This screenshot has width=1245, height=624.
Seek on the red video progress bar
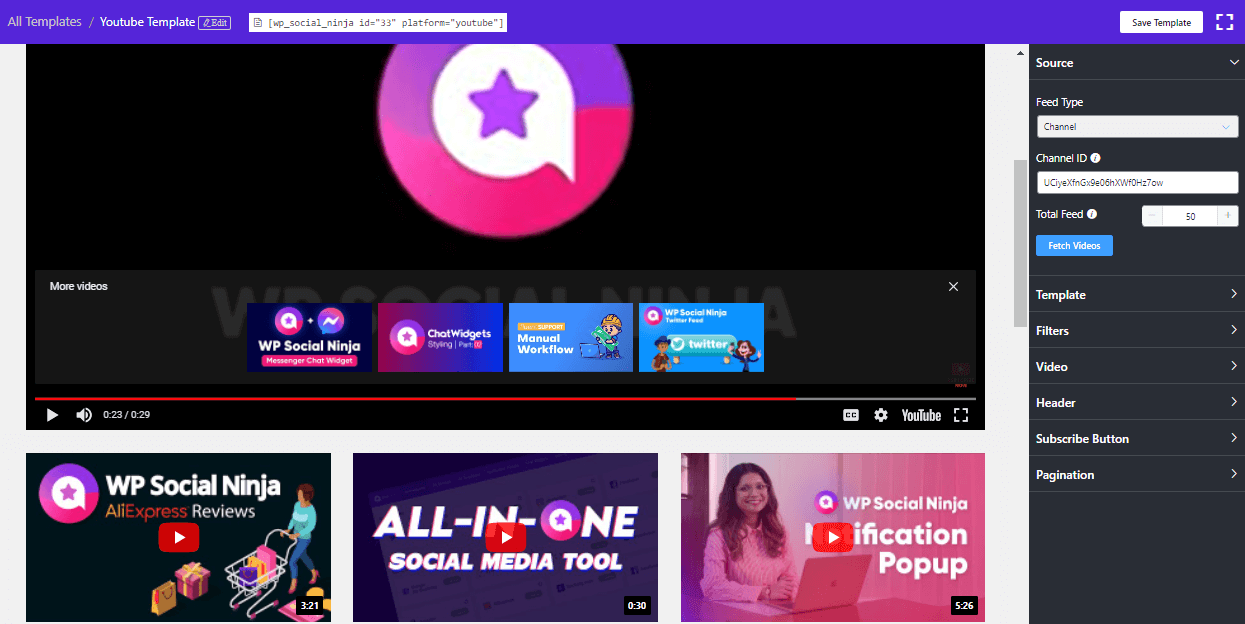point(505,398)
